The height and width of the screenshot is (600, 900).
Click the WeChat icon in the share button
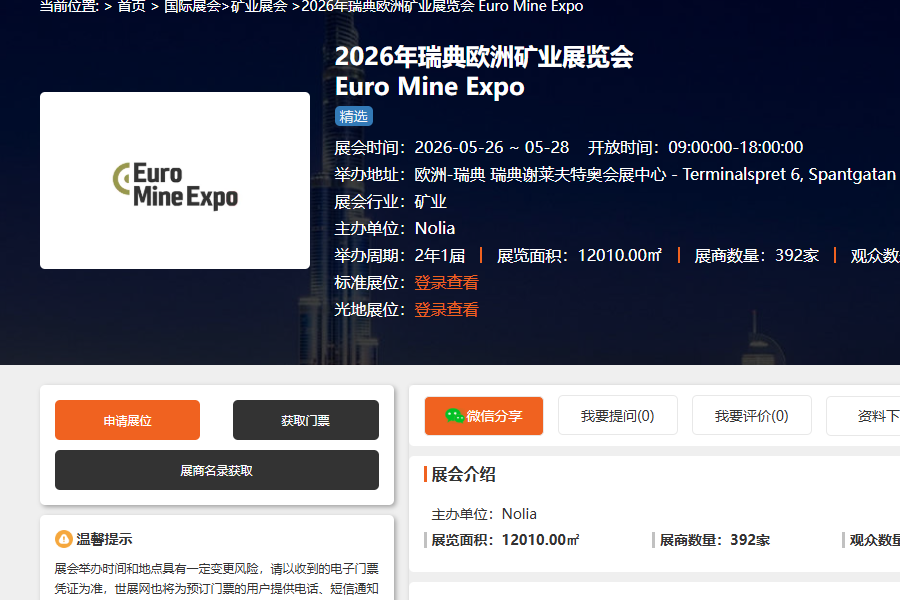455,416
